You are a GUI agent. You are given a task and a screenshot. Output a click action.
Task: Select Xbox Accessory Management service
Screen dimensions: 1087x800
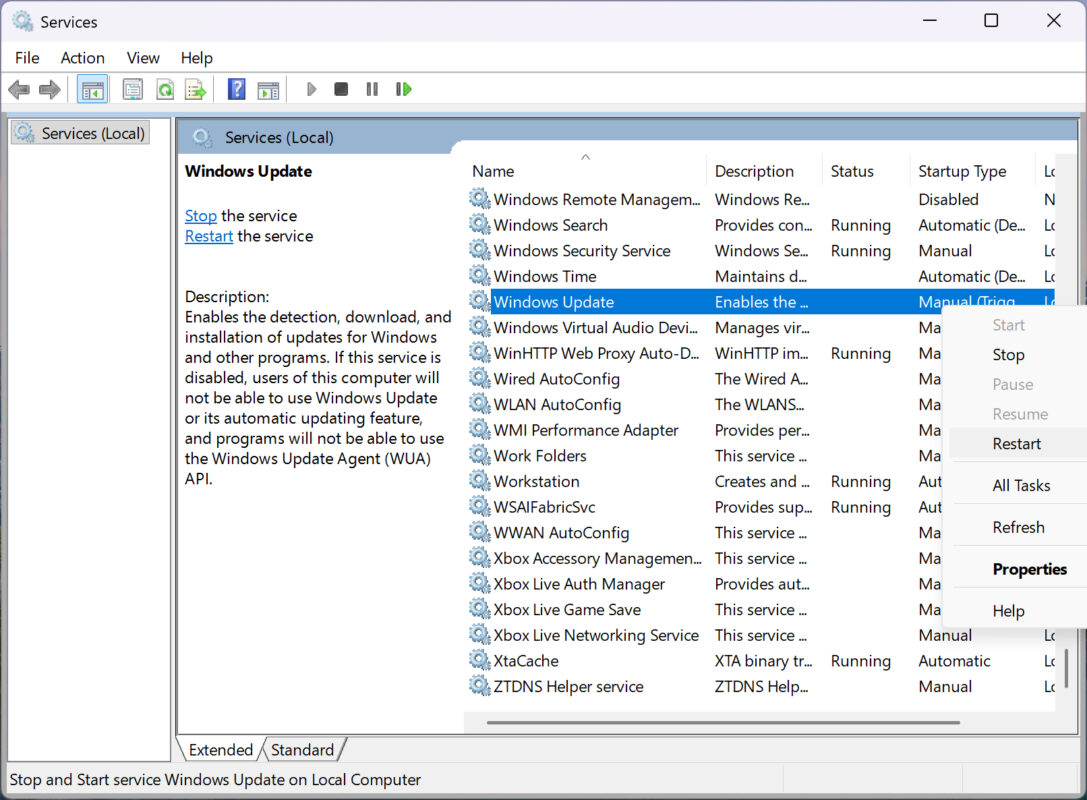tap(704, 558)
